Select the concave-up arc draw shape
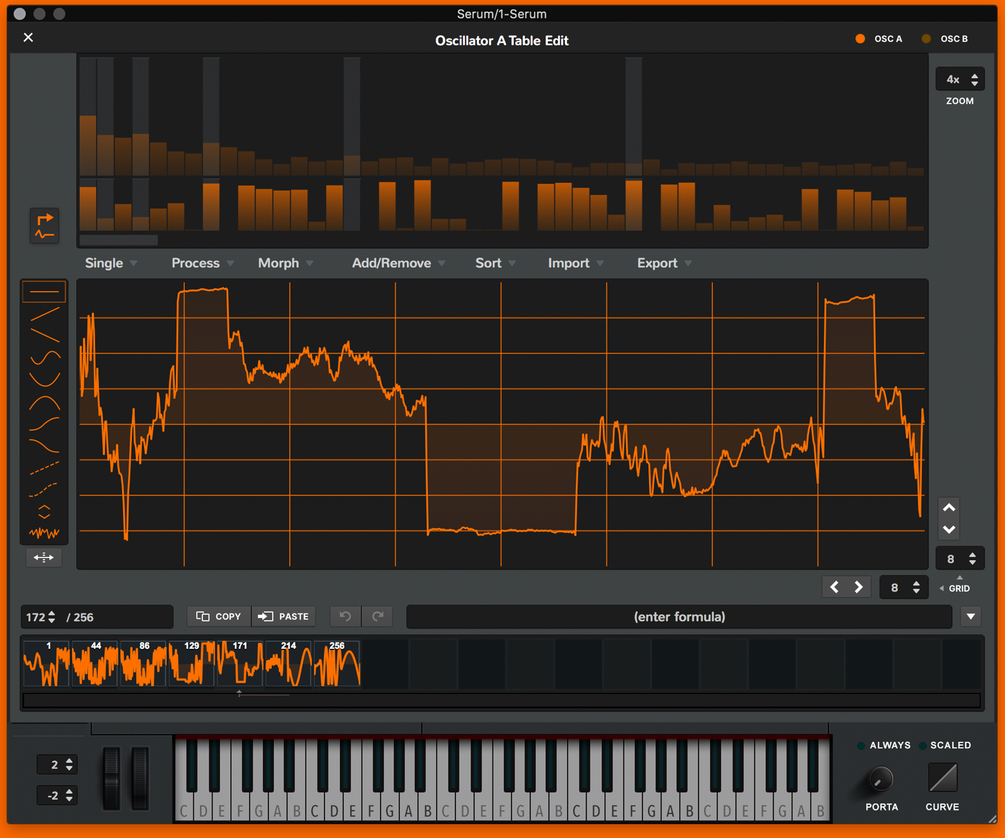 pos(44,379)
